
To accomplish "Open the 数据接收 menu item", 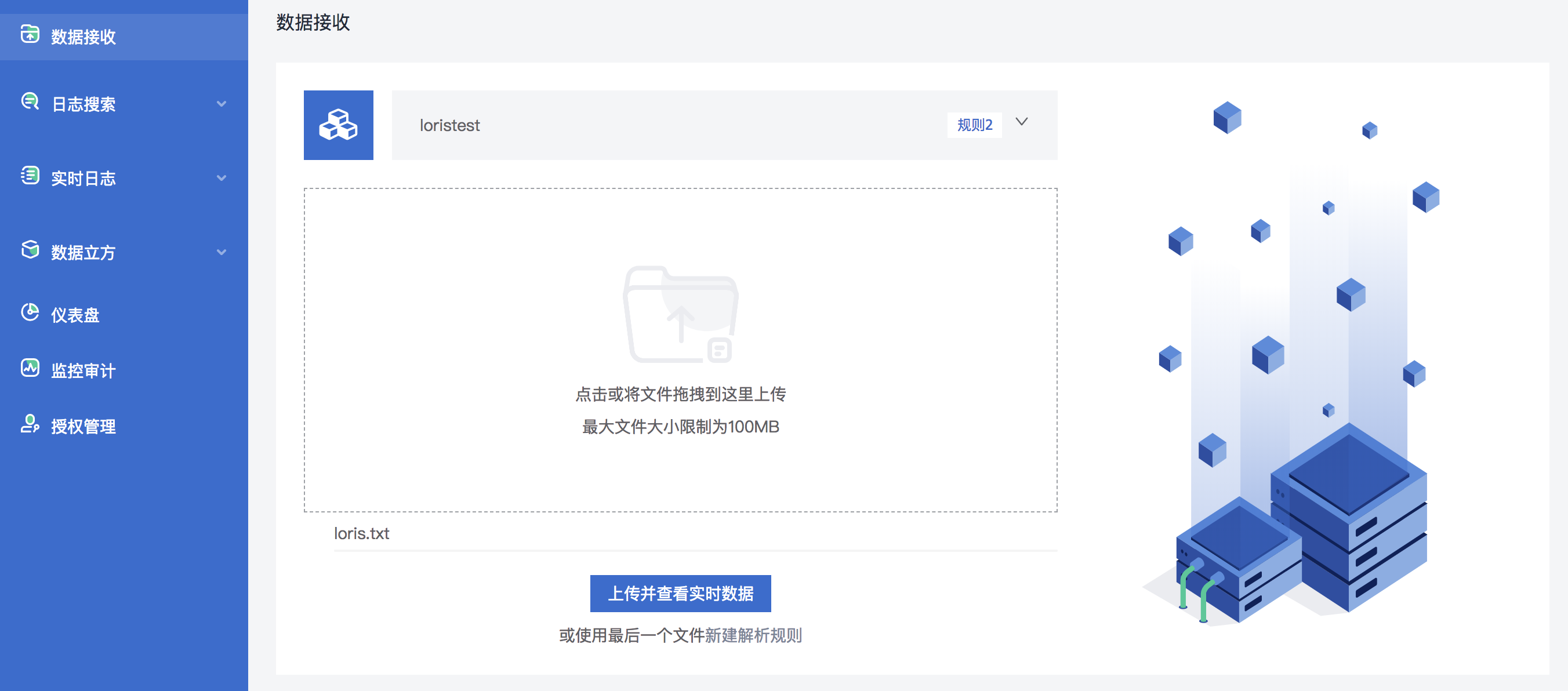I will 124,37.
